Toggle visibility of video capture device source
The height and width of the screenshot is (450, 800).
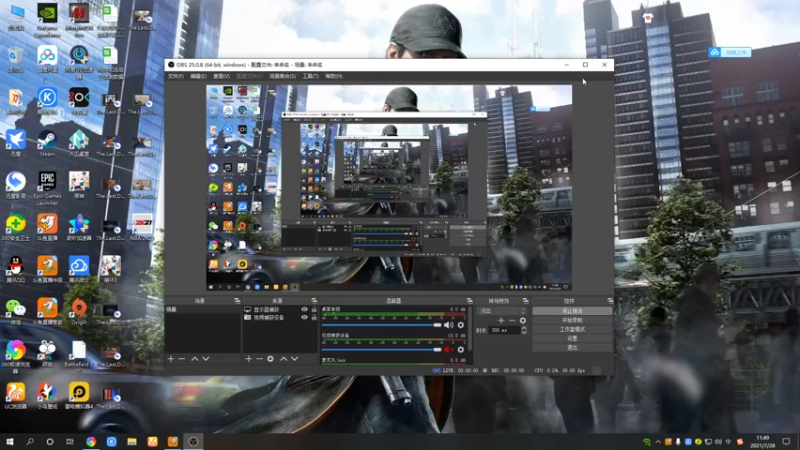click(305, 317)
